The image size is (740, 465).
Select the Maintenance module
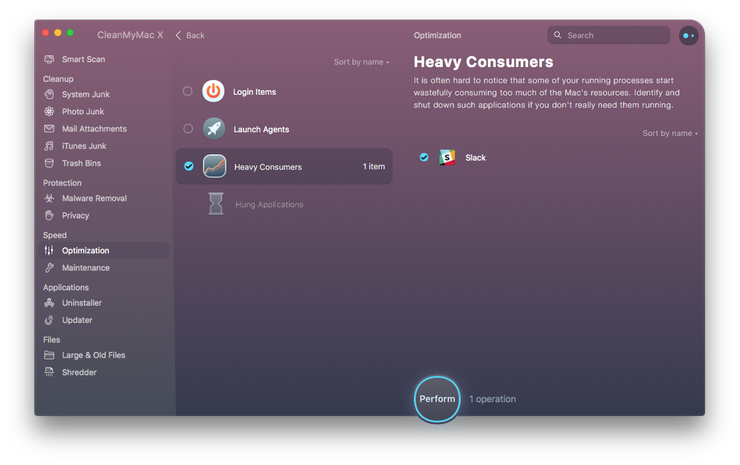(x=86, y=268)
